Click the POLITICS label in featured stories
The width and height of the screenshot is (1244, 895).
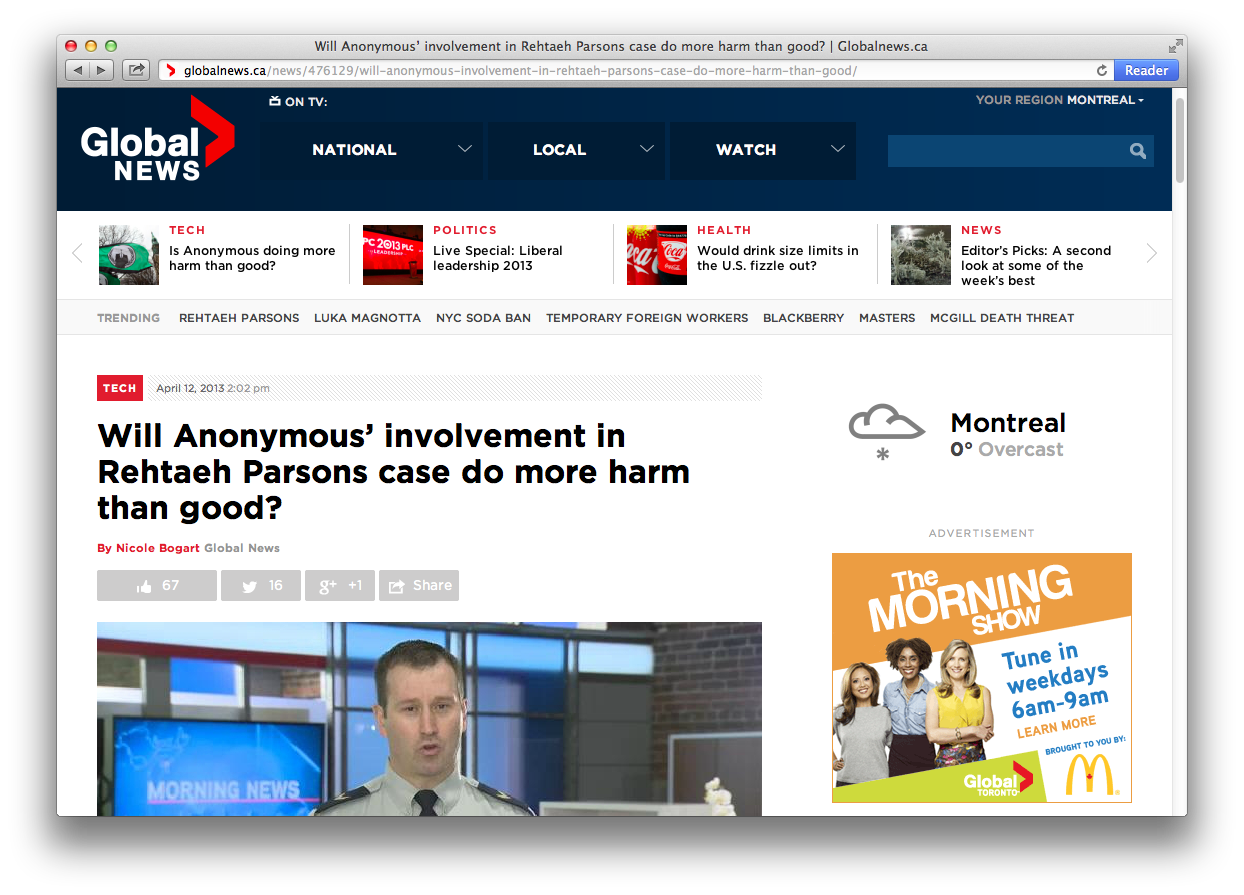point(465,230)
